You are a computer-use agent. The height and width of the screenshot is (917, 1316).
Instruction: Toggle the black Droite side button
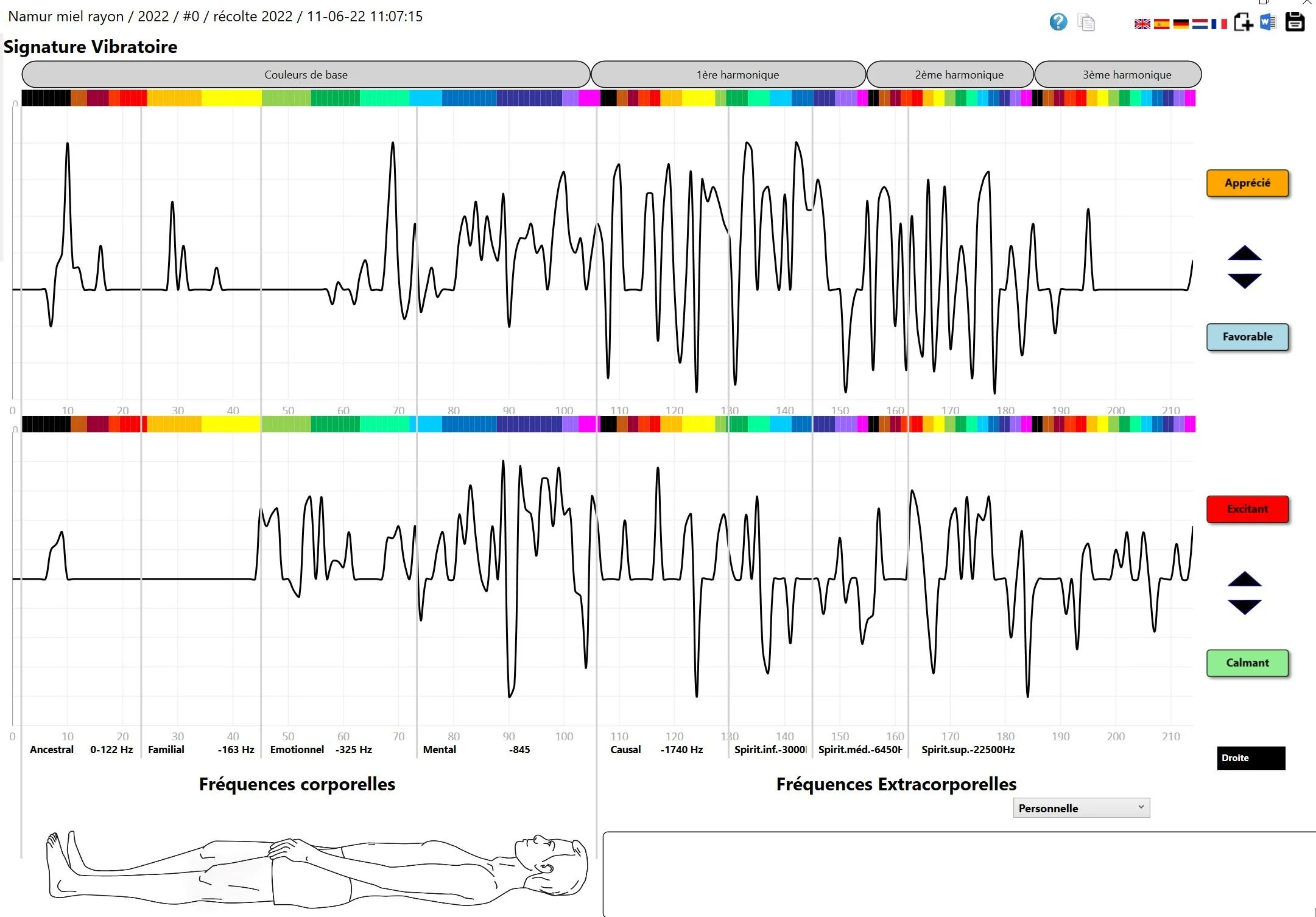pyautogui.click(x=1251, y=758)
